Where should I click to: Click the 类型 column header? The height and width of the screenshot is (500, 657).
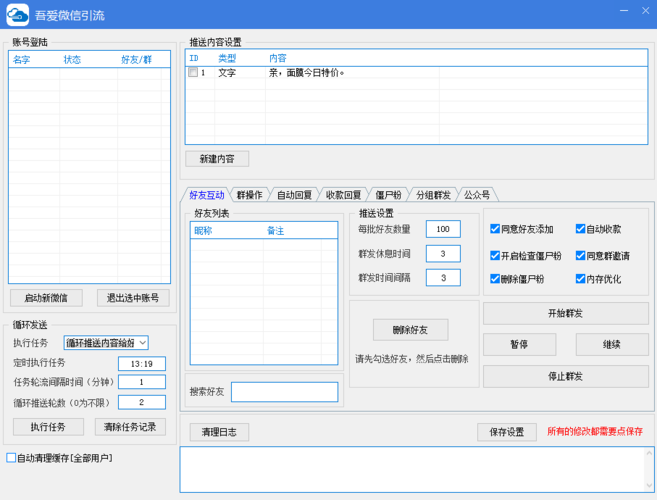point(227,58)
